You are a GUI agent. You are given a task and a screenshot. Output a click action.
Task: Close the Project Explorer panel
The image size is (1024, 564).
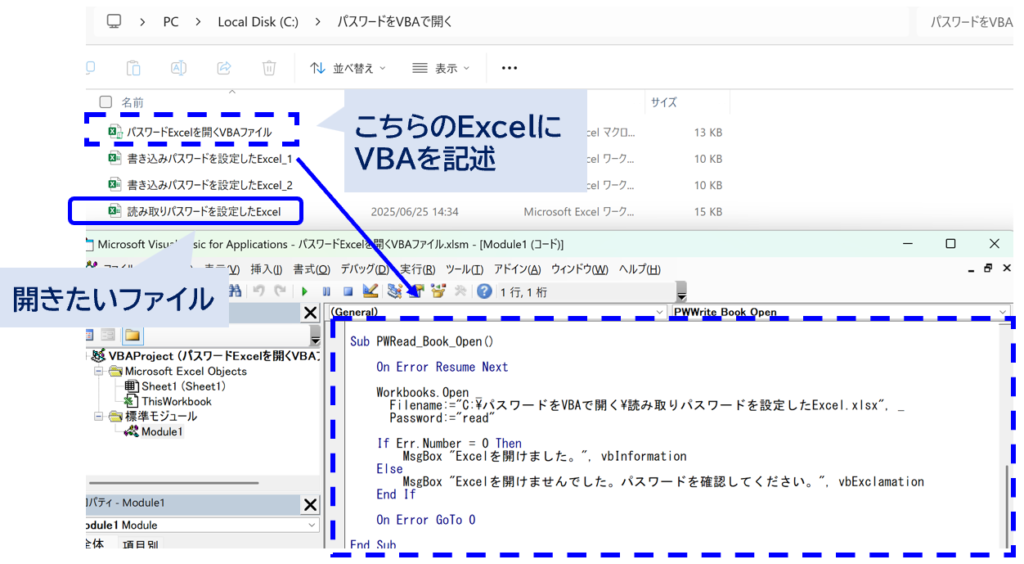(311, 313)
